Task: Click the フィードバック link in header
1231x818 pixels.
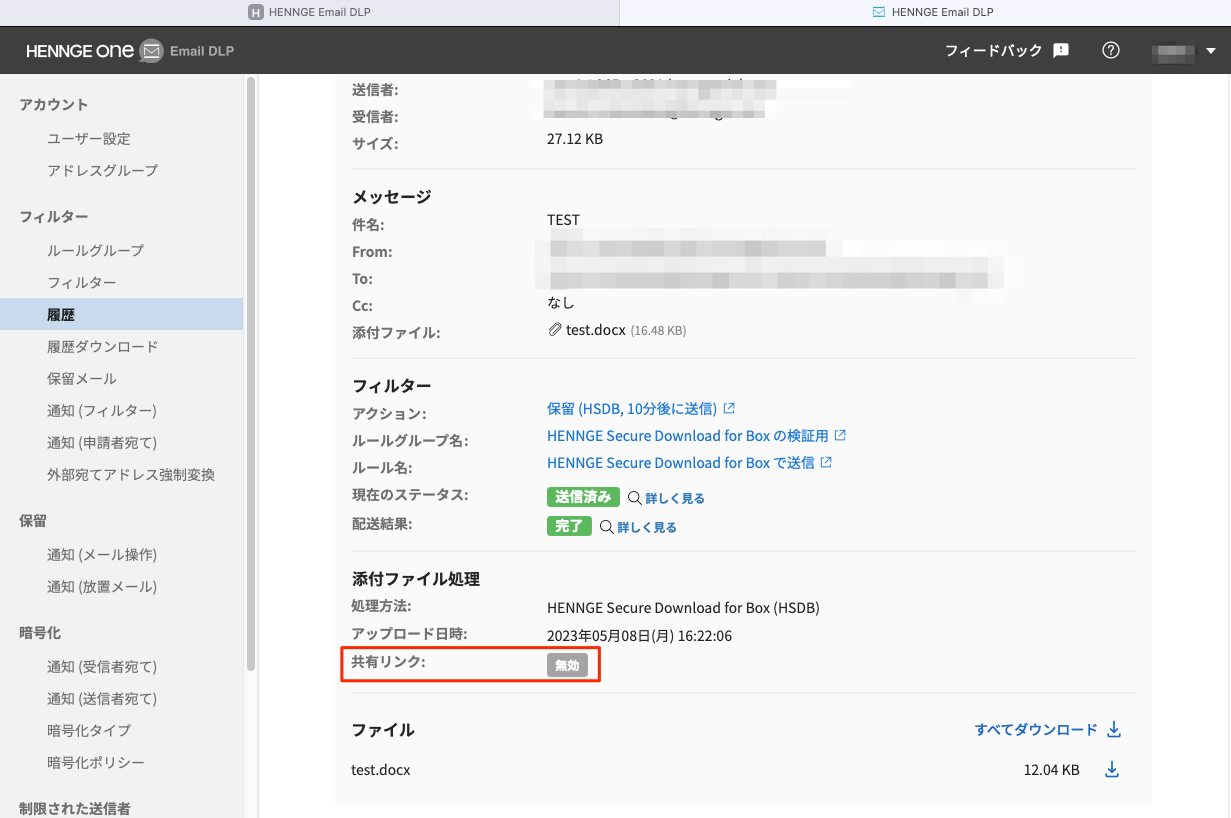Action: tap(994, 50)
